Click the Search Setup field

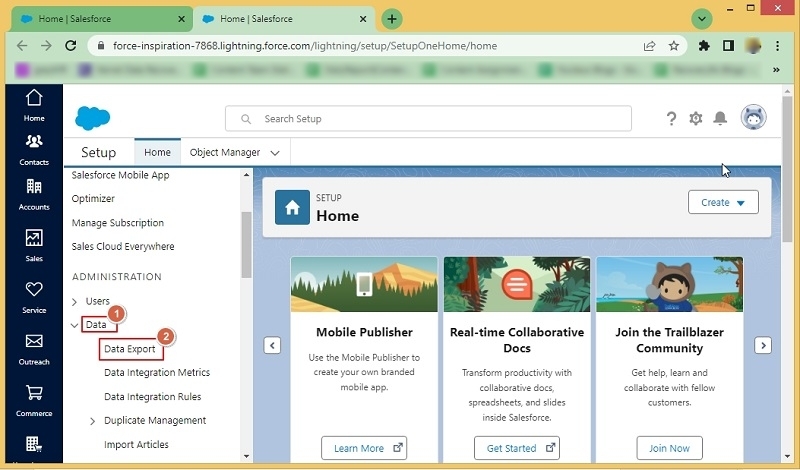[428, 118]
